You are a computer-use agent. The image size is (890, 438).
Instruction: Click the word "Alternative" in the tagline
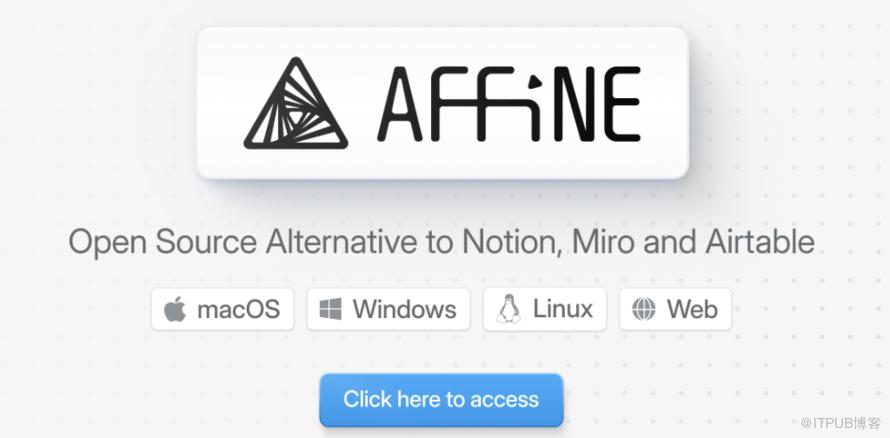coord(341,242)
